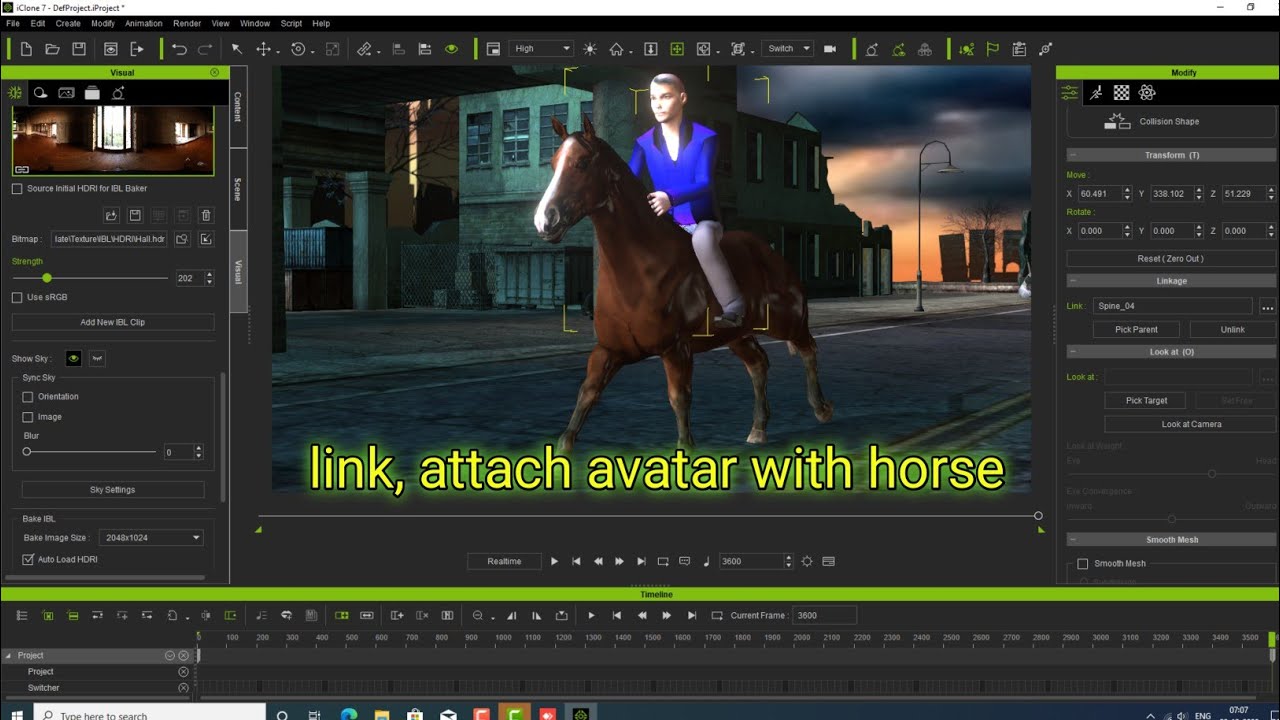Click the browse bitmap folder icon
This screenshot has width=1280, height=720.
point(182,239)
